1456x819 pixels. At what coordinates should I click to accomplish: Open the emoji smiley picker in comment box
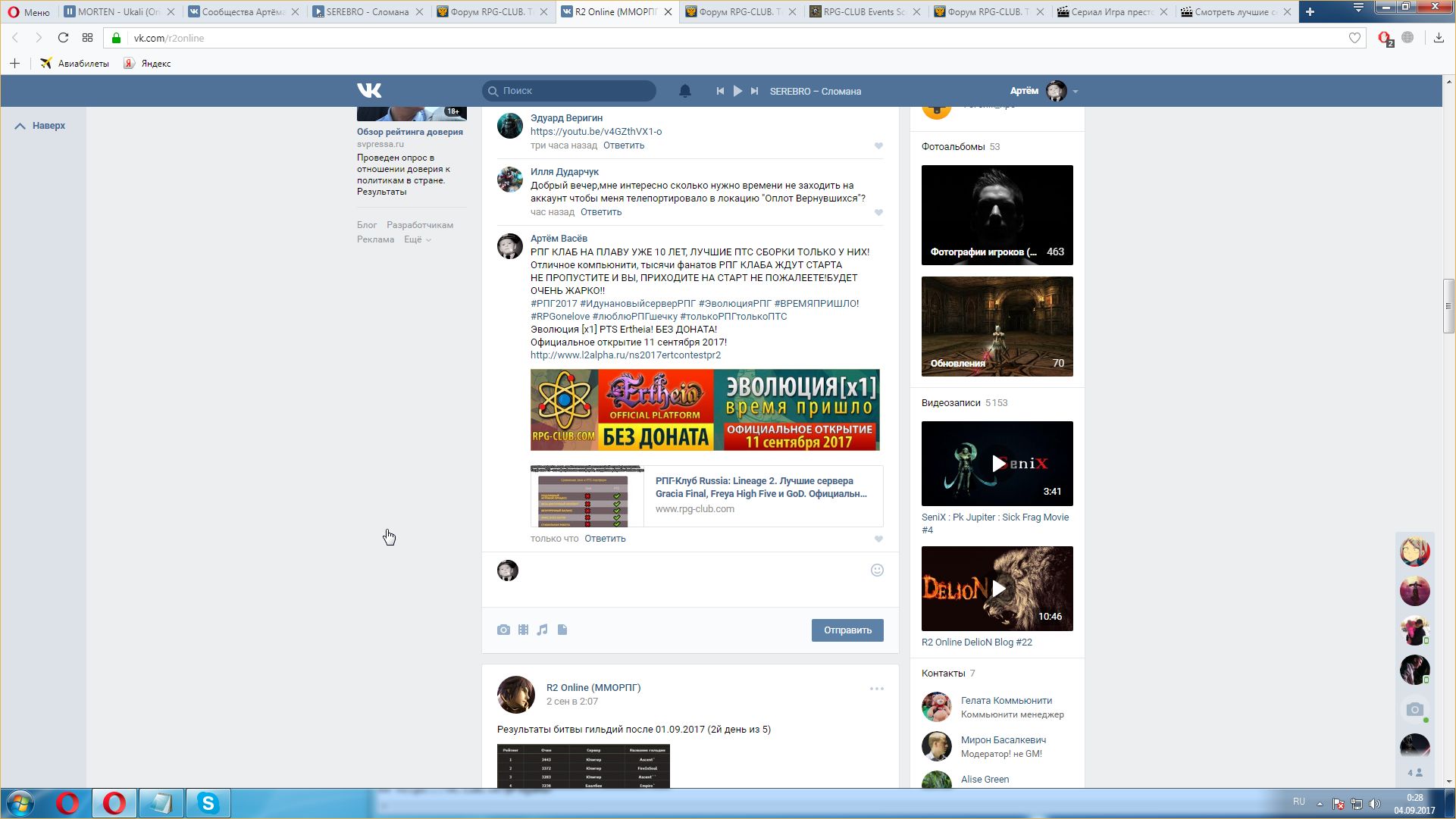(877, 570)
